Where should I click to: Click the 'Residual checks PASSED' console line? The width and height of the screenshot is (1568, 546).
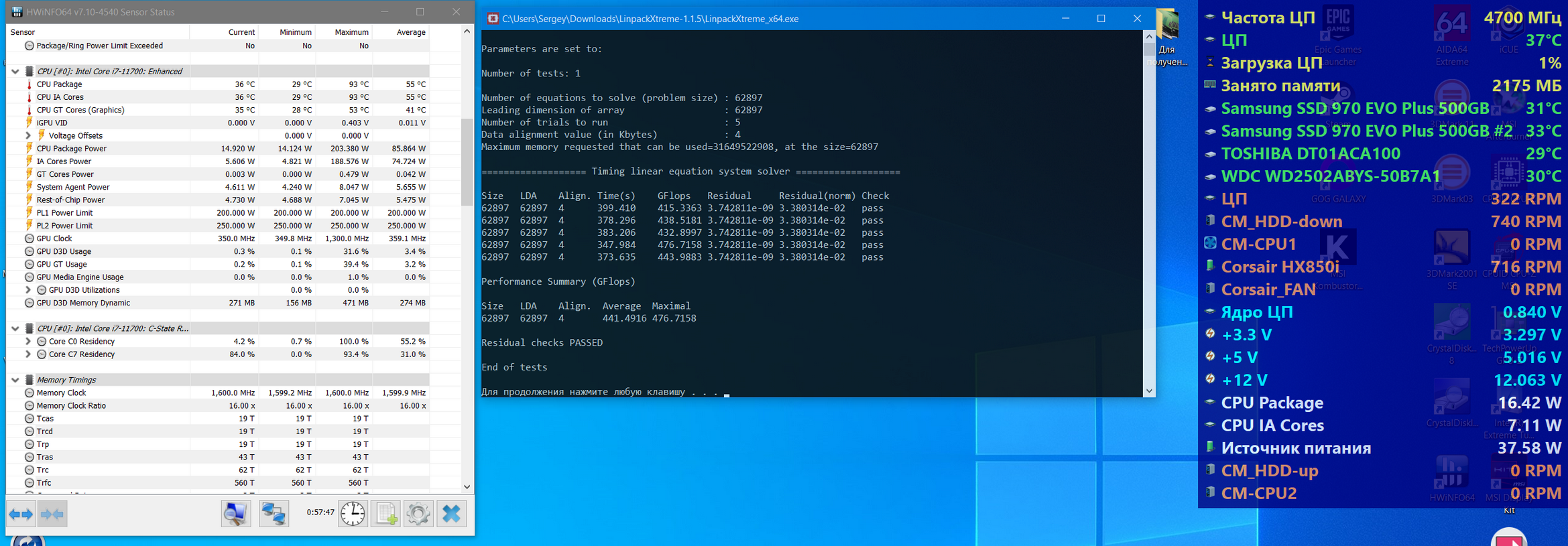coord(542,342)
